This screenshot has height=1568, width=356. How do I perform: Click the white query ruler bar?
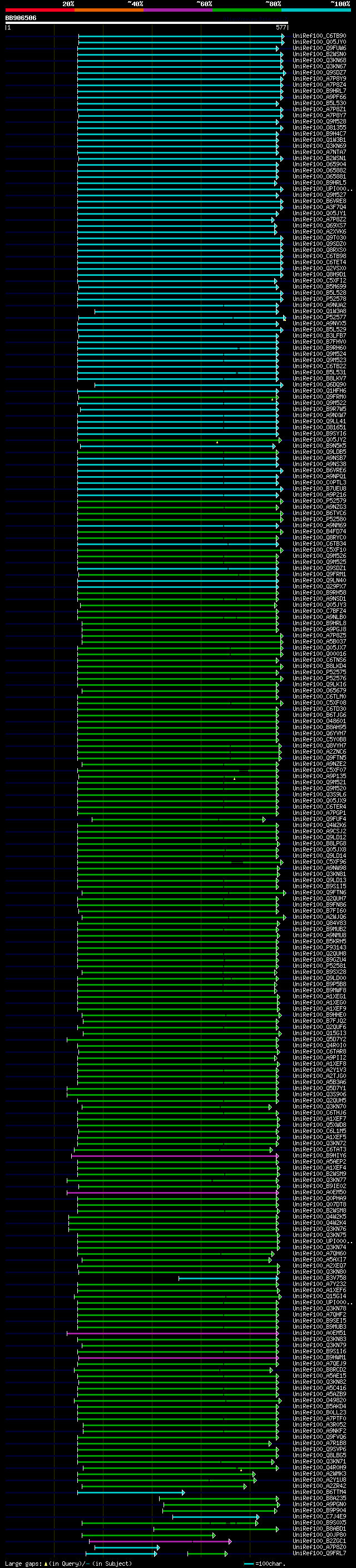point(147,23)
